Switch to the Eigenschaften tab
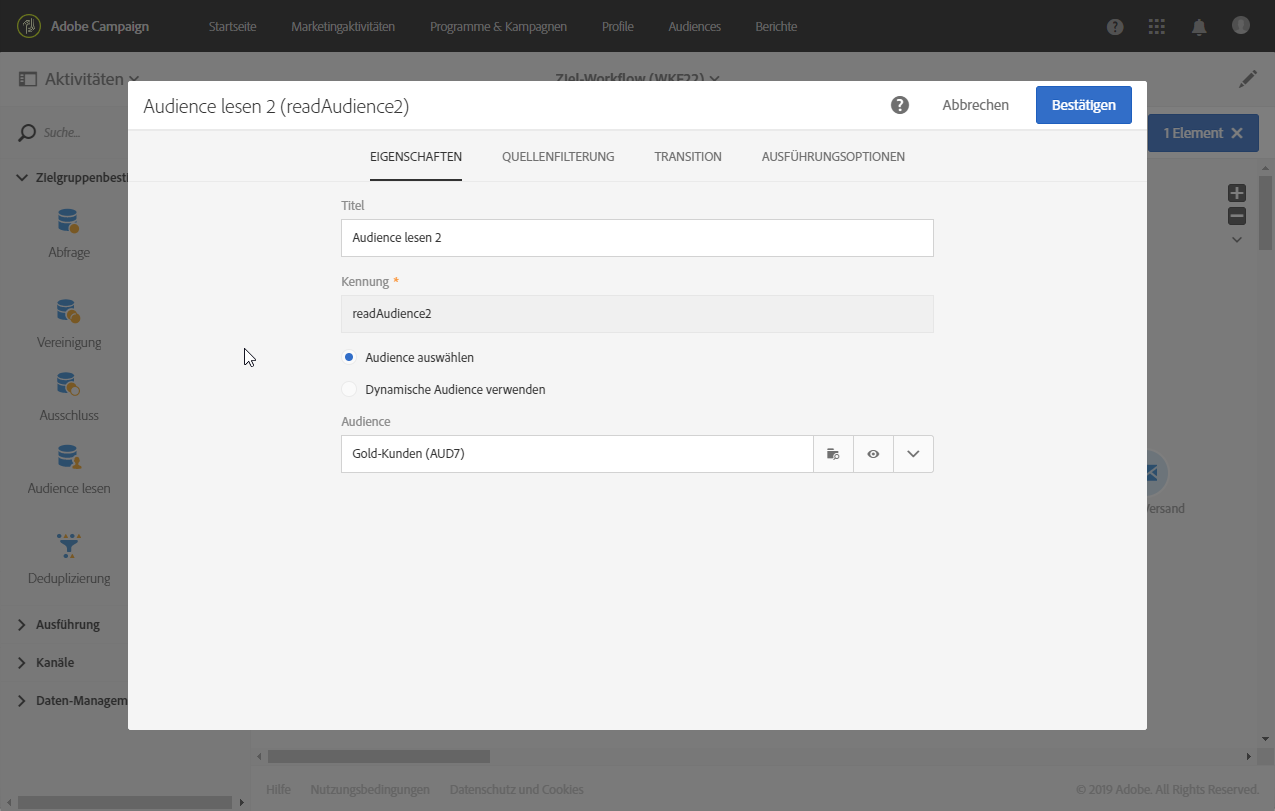This screenshot has height=811, width=1275. (416, 157)
